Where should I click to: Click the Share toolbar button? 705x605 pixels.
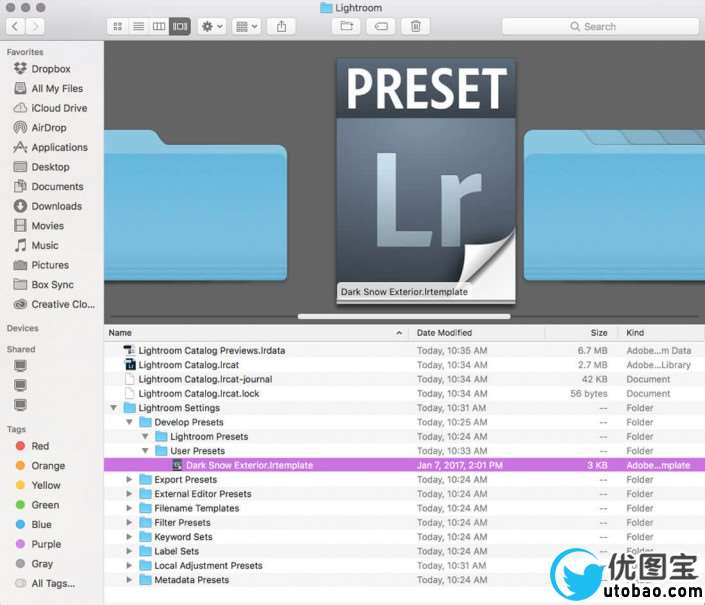pos(281,27)
